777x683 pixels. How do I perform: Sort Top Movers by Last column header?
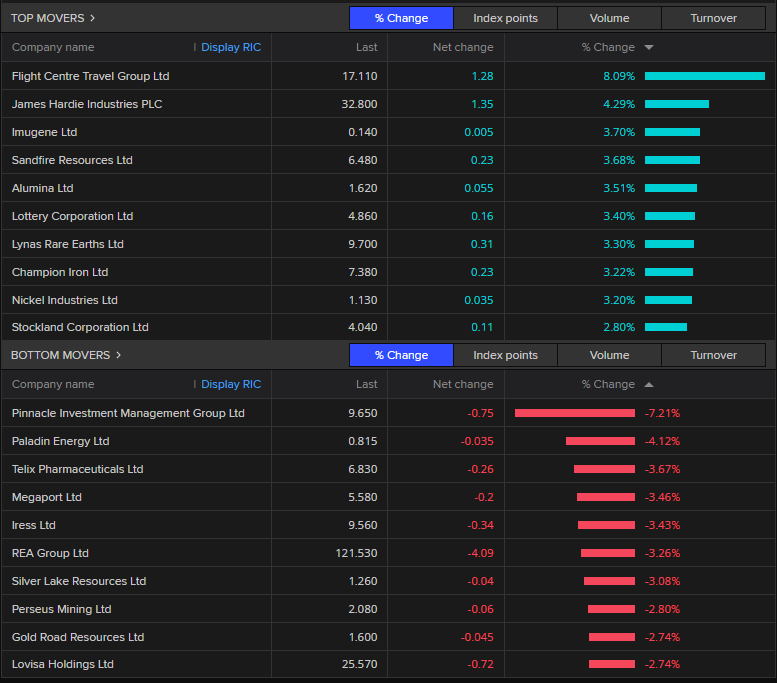367,47
